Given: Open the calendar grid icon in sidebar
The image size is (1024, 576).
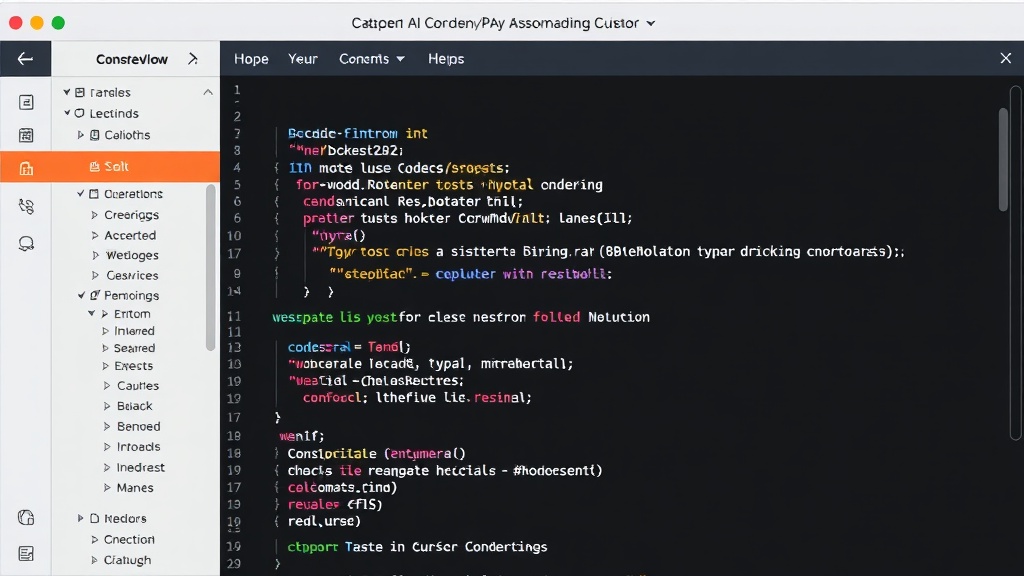Looking at the screenshot, I should [26, 135].
